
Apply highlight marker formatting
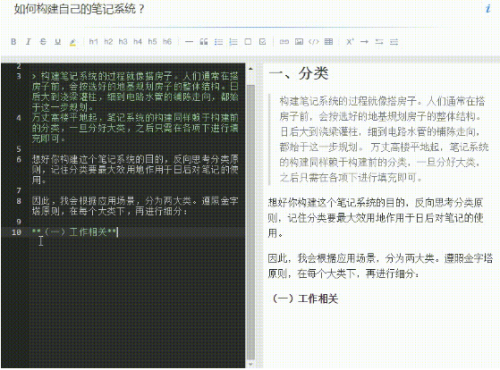click(x=73, y=42)
